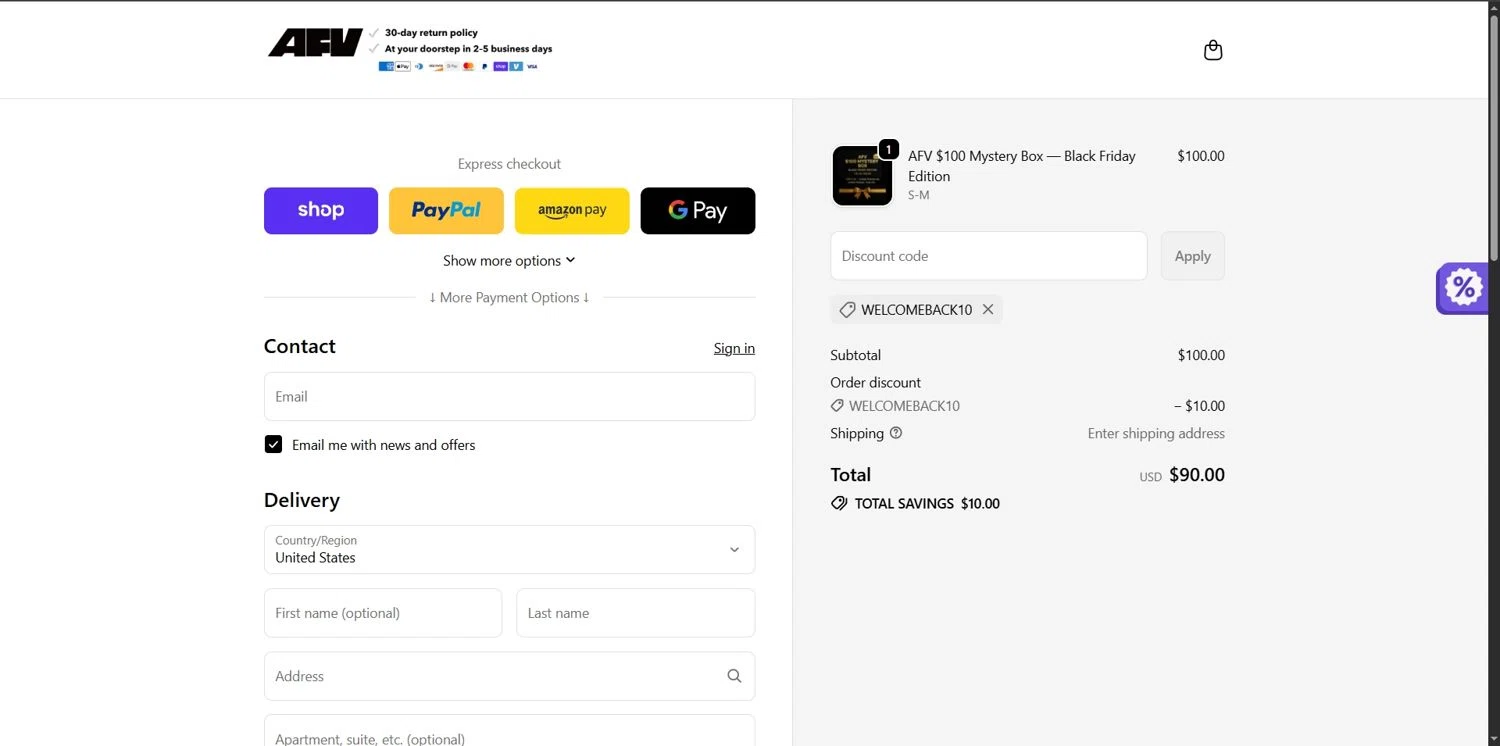The image size is (1500, 746).
Task: Click the Mystery Box product thumbnail
Action: (x=862, y=176)
